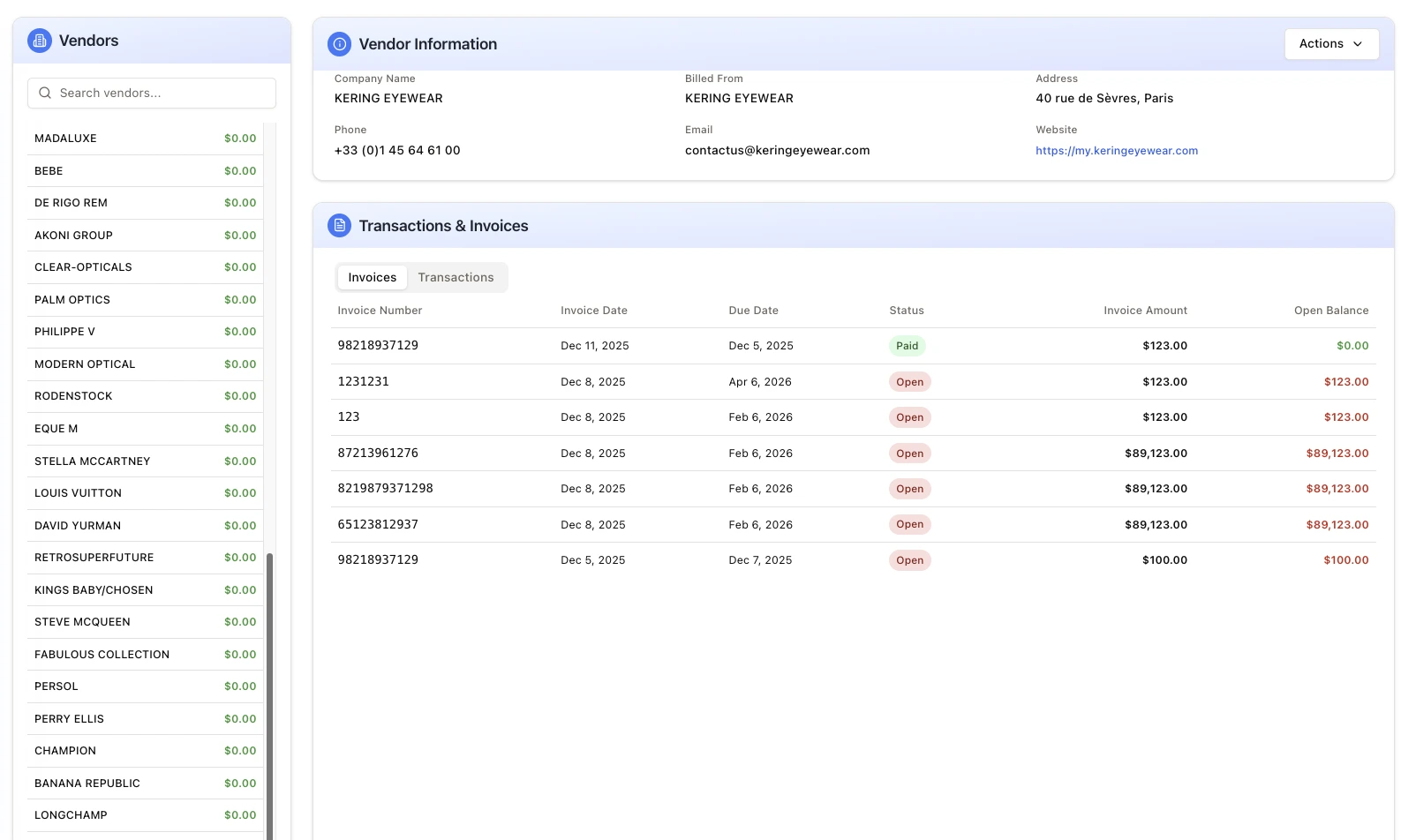This screenshot has height=840, width=1401.
Task: Open invoice 8219879371298
Action: pos(854,489)
